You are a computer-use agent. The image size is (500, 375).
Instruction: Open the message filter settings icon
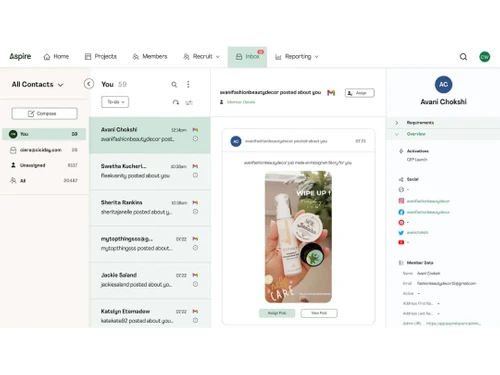(189, 103)
